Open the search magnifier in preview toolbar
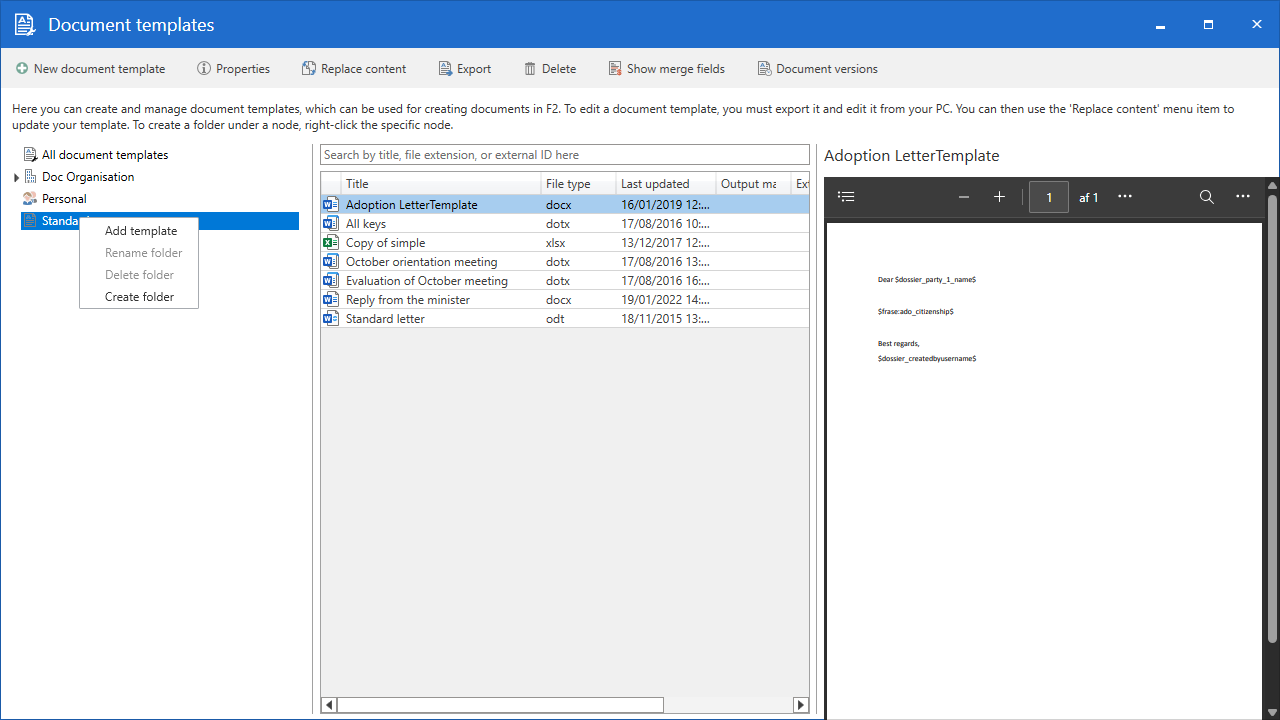The height and width of the screenshot is (720, 1280). click(x=1207, y=197)
